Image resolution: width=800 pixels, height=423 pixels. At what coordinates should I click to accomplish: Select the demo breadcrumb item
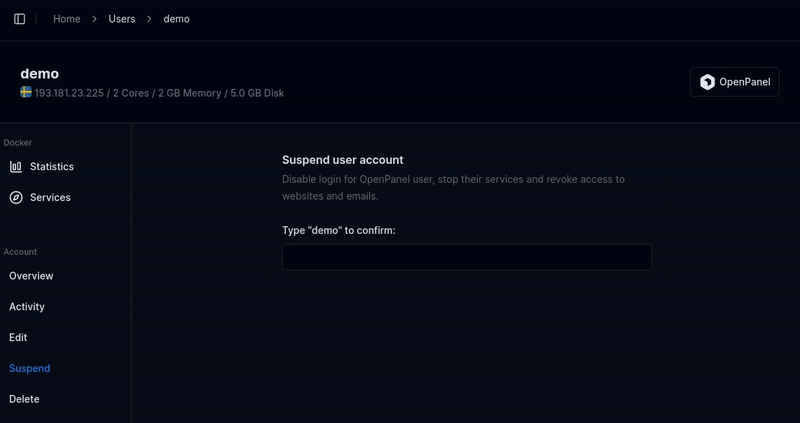[177, 19]
